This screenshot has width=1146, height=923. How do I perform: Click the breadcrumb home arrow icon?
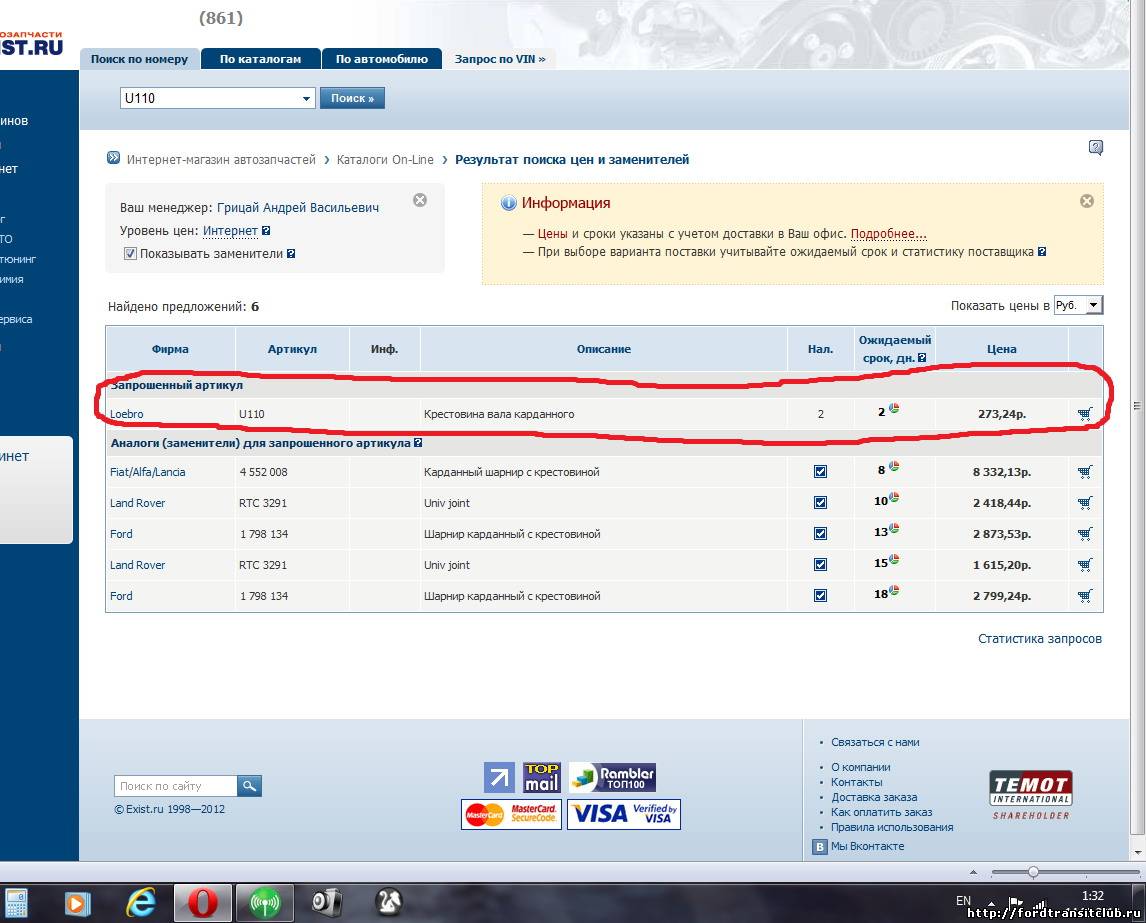tap(113, 158)
